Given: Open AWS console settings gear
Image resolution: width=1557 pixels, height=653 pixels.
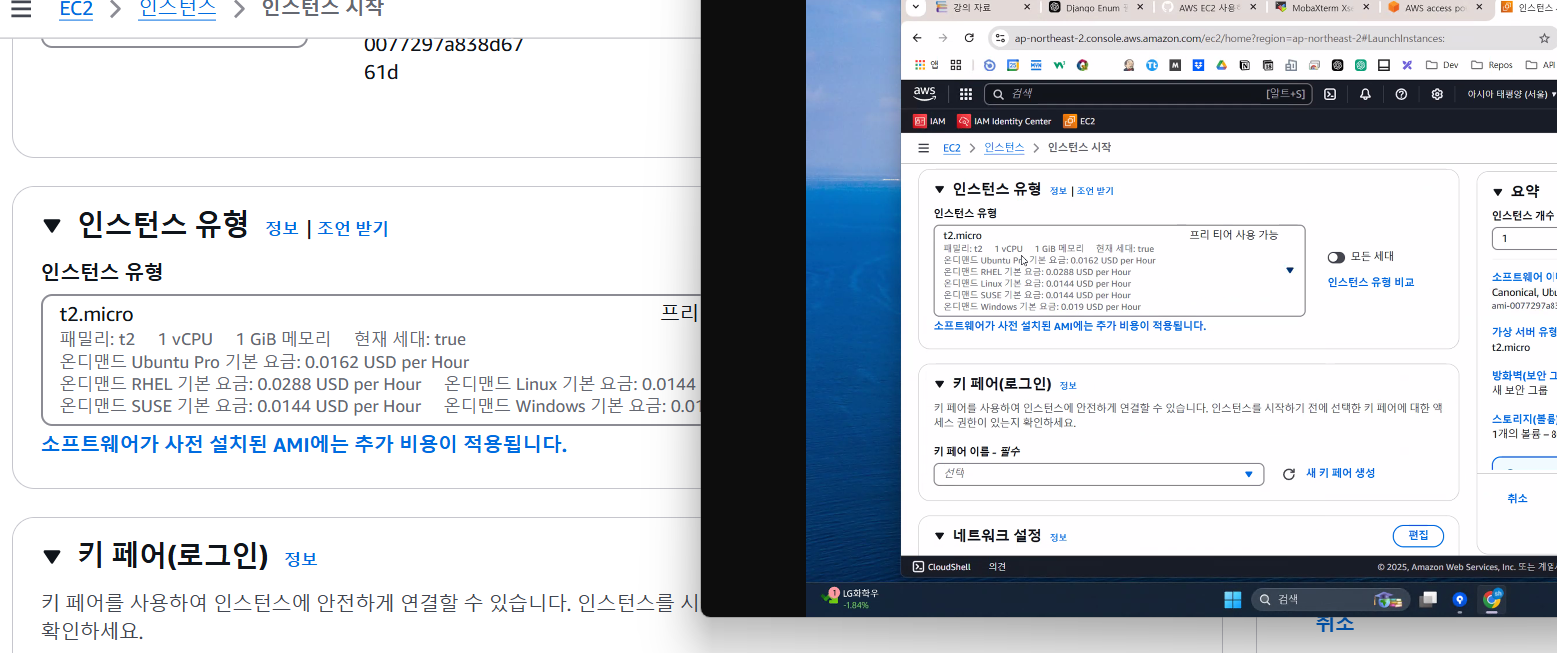Looking at the screenshot, I should click(1437, 94).
